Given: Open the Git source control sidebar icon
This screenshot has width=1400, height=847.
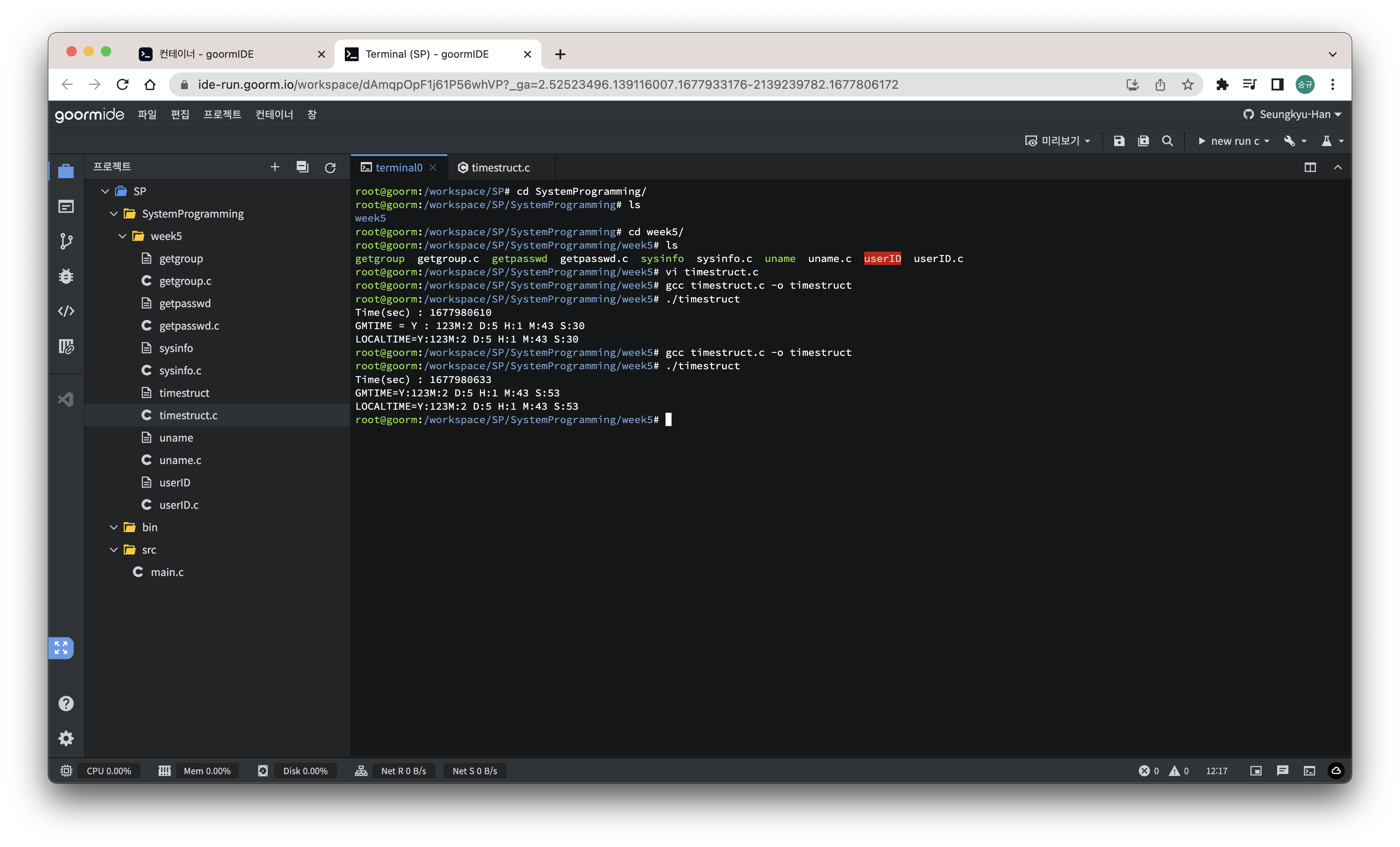Looking at the screenshot, I should 66,241.
